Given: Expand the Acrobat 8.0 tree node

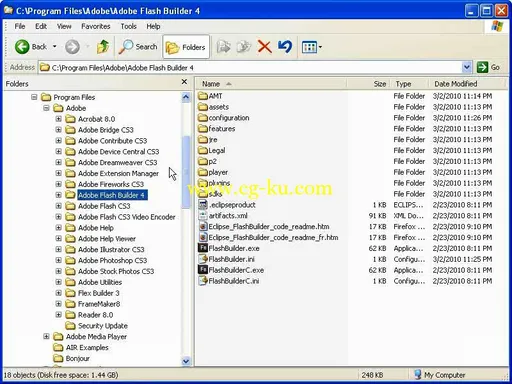Looking at the screenshot, I should (x=59, y=119).
